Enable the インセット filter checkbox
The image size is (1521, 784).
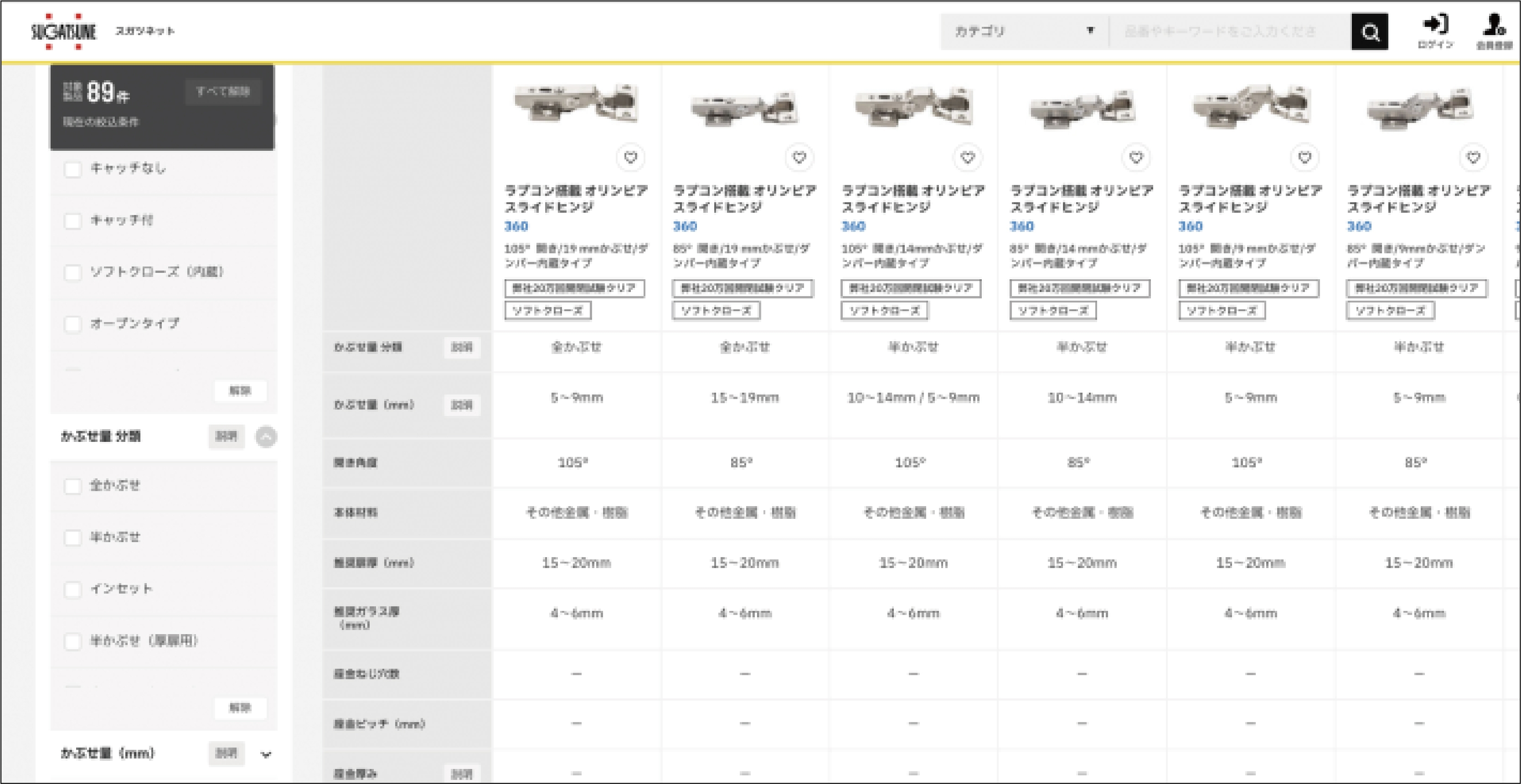(x=72, y=589)
